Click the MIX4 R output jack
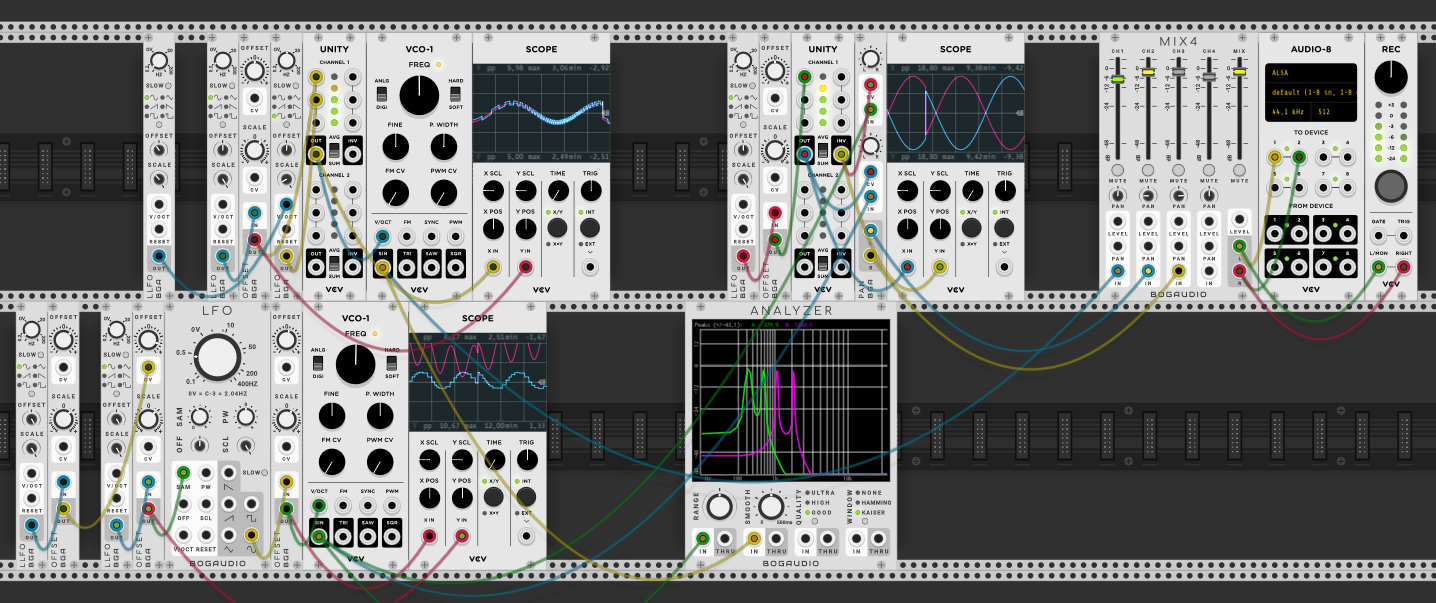The width and height of the screenshot is (1436, 603). point(1240,270)
